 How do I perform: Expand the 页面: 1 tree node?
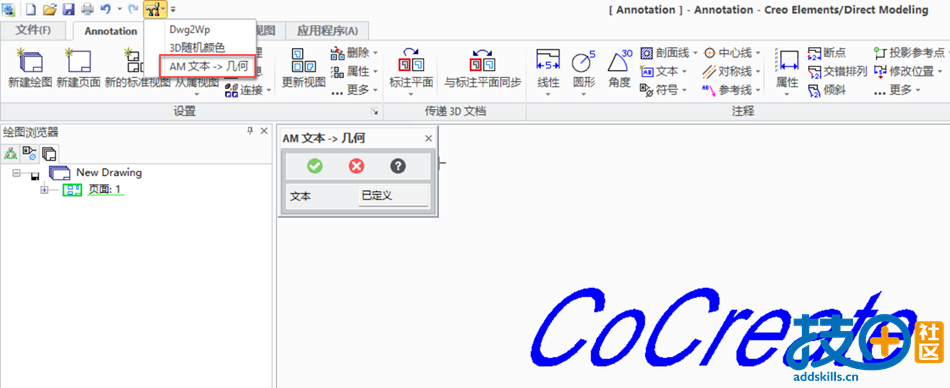44,190
